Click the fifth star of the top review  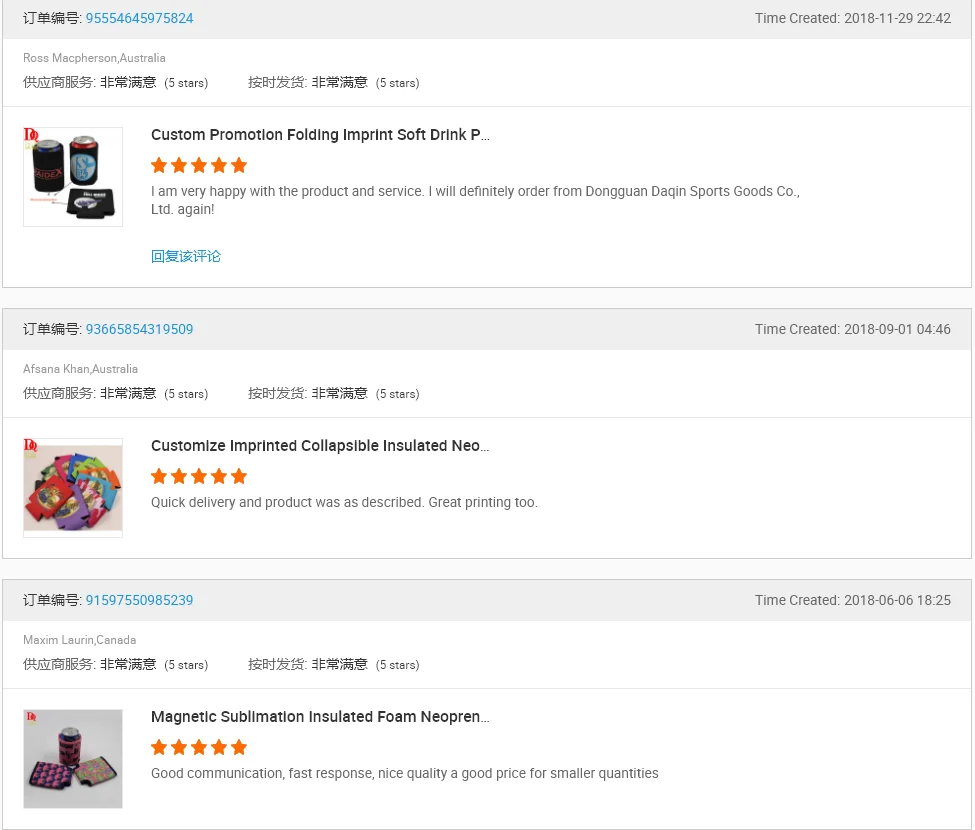coord(239,165)
